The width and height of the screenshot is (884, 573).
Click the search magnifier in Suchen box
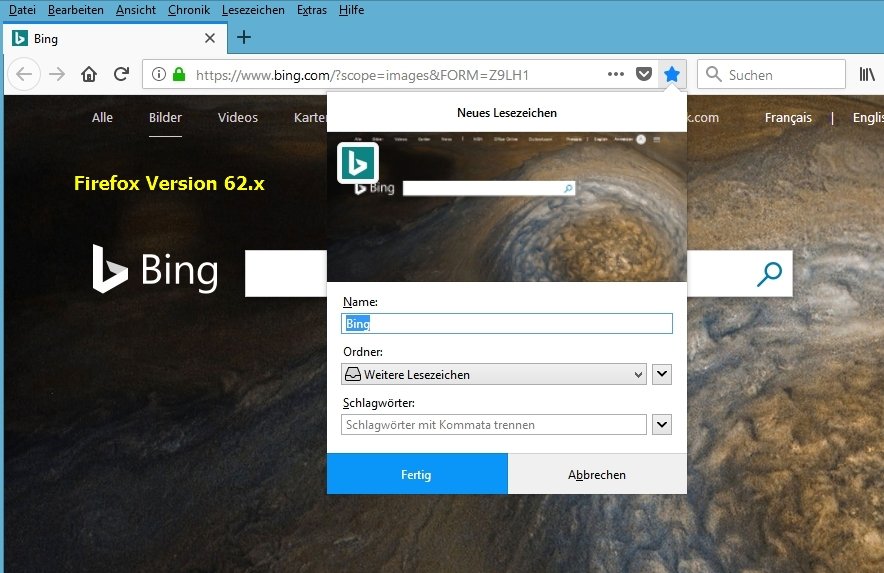[714, 74]
